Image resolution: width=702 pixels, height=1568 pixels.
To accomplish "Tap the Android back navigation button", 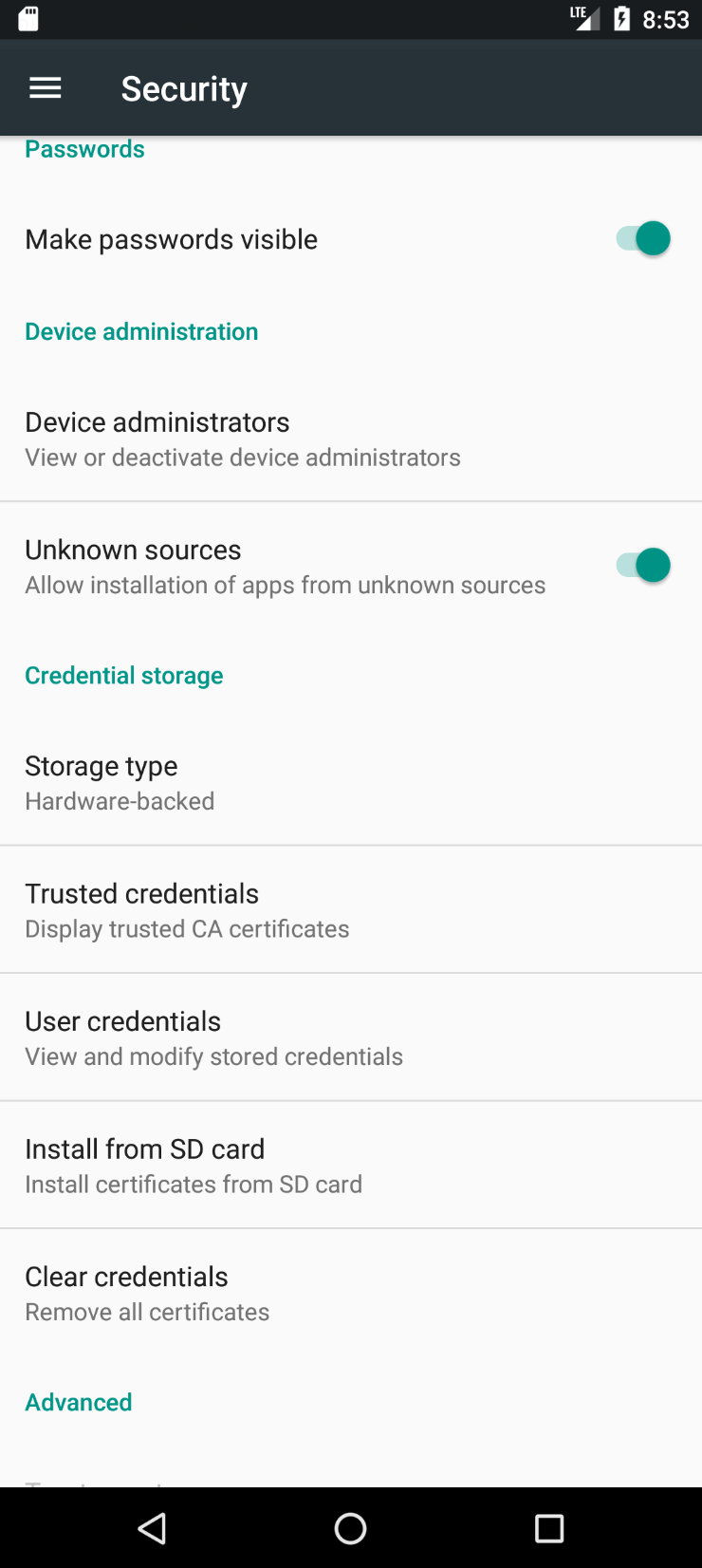I will (x=153, y=1528).
